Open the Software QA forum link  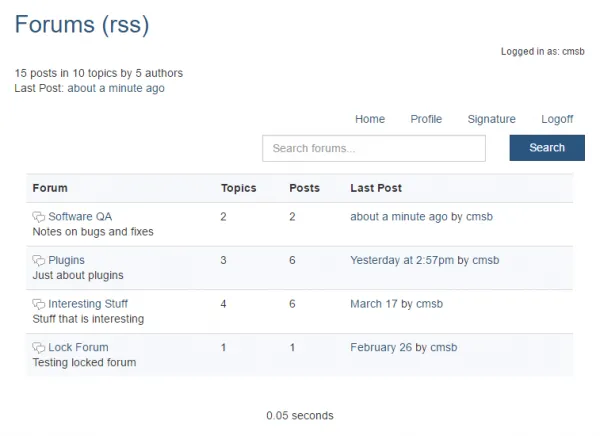coord(80,216)
